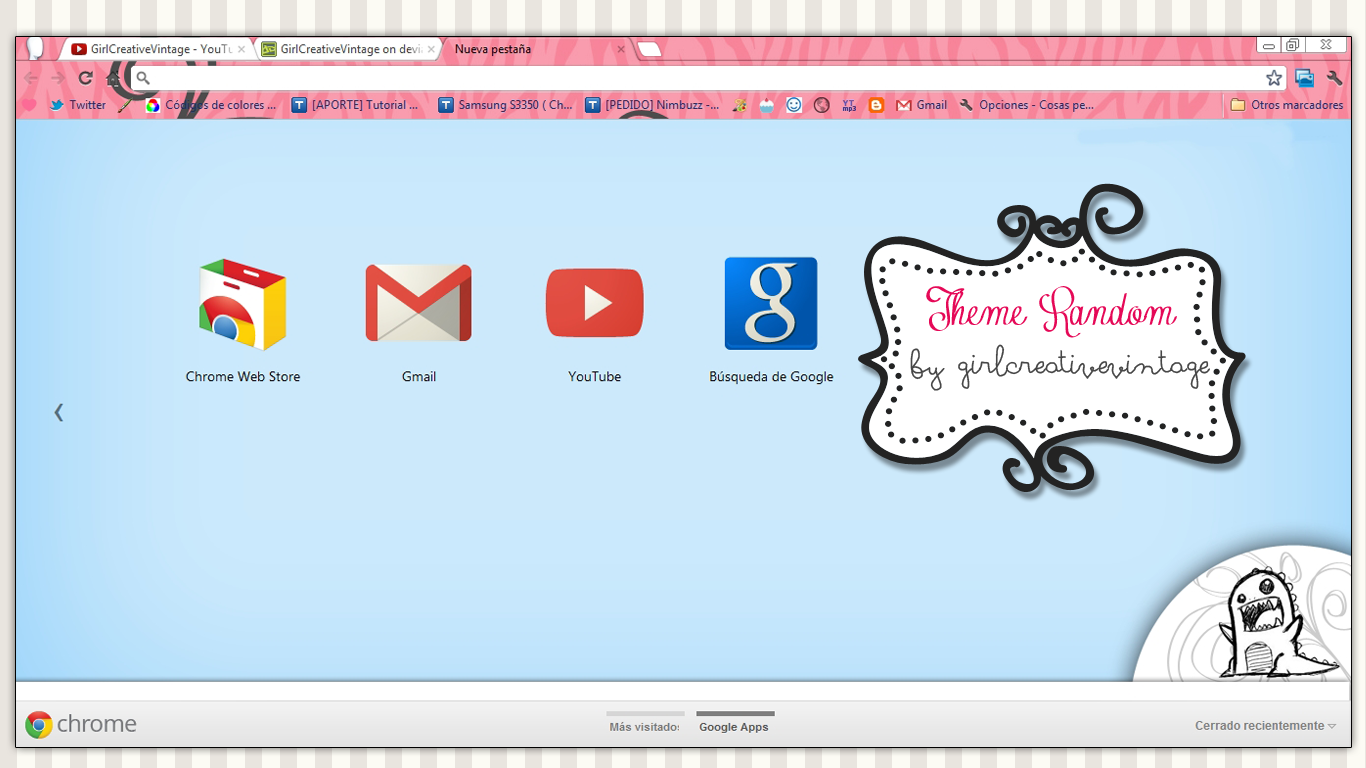Screen dimensions: 1366x768
Task: Click the address bar field
Action: (x=707, y=78)
